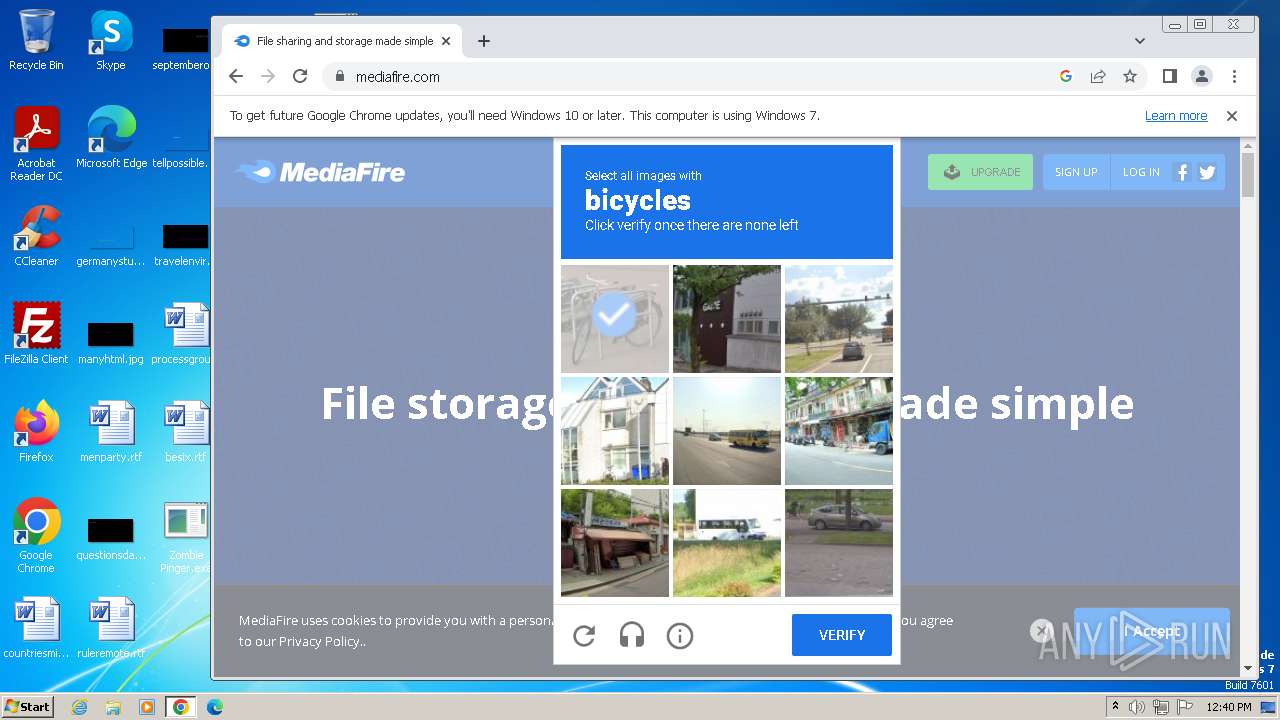The image size is (1280, 720).
Task: Reload the MediaFire page
Action: point(300,76)
